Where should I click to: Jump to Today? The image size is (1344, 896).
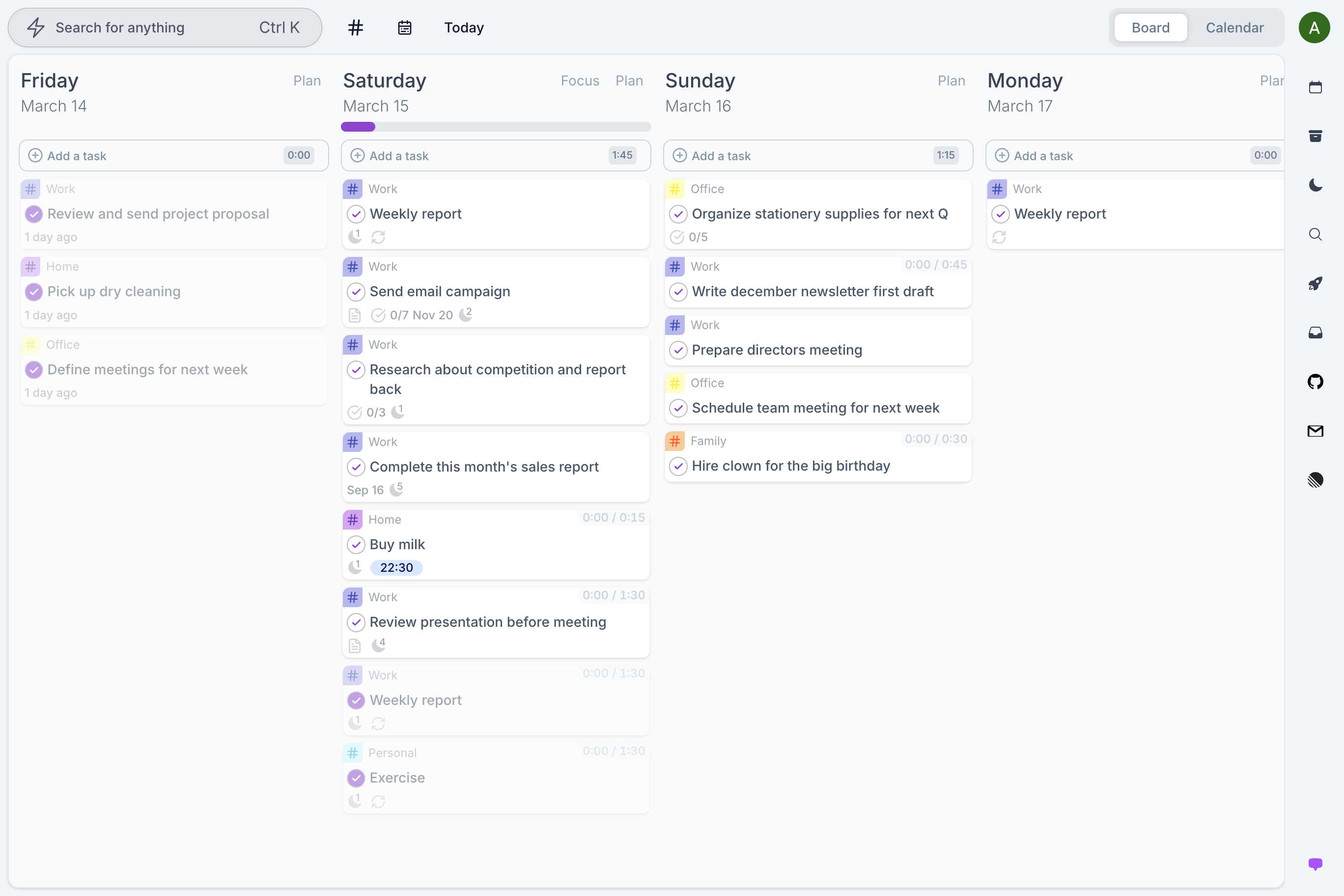coord(464,28)
